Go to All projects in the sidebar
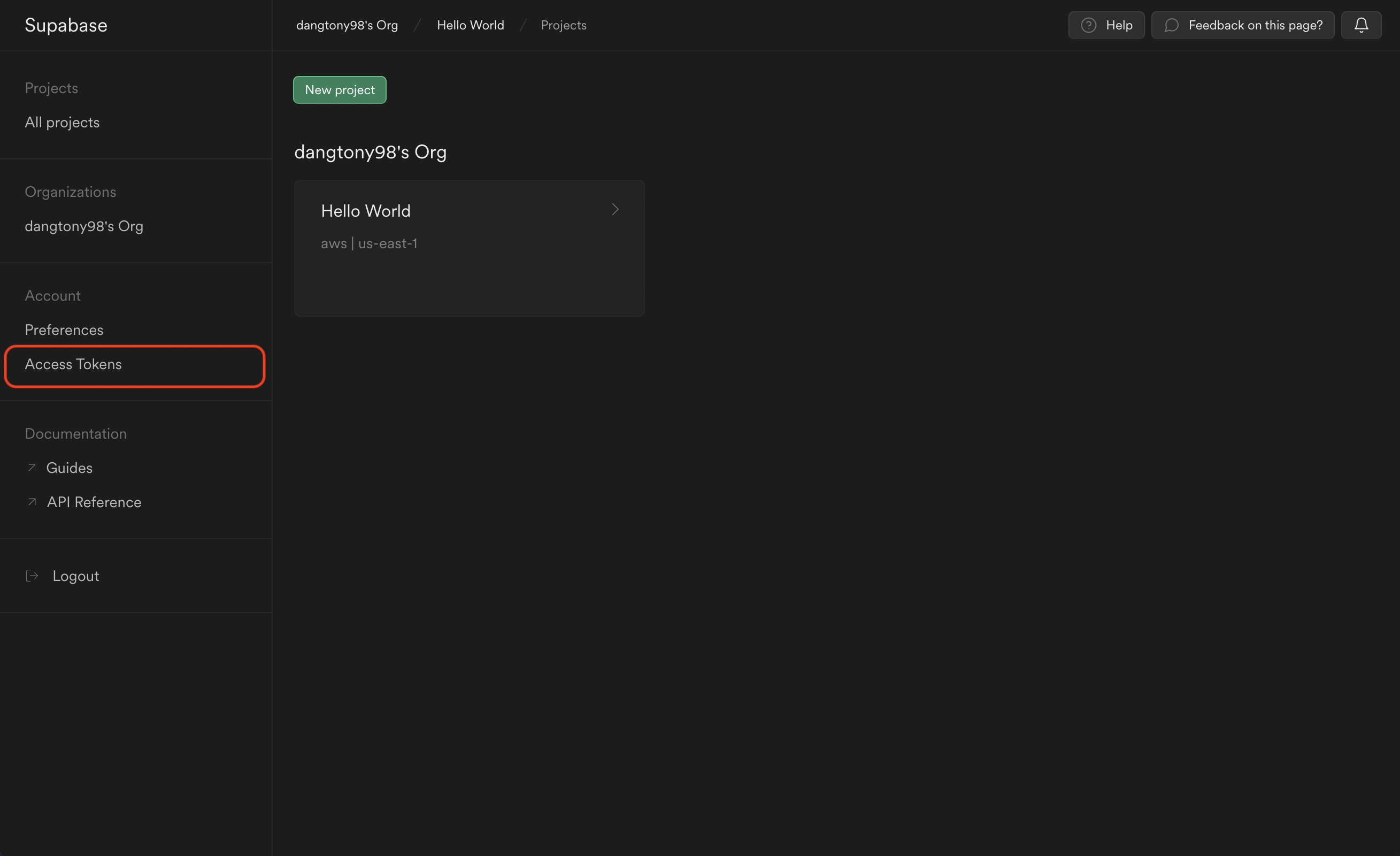 pyautogui.click(x=62, y=122)
